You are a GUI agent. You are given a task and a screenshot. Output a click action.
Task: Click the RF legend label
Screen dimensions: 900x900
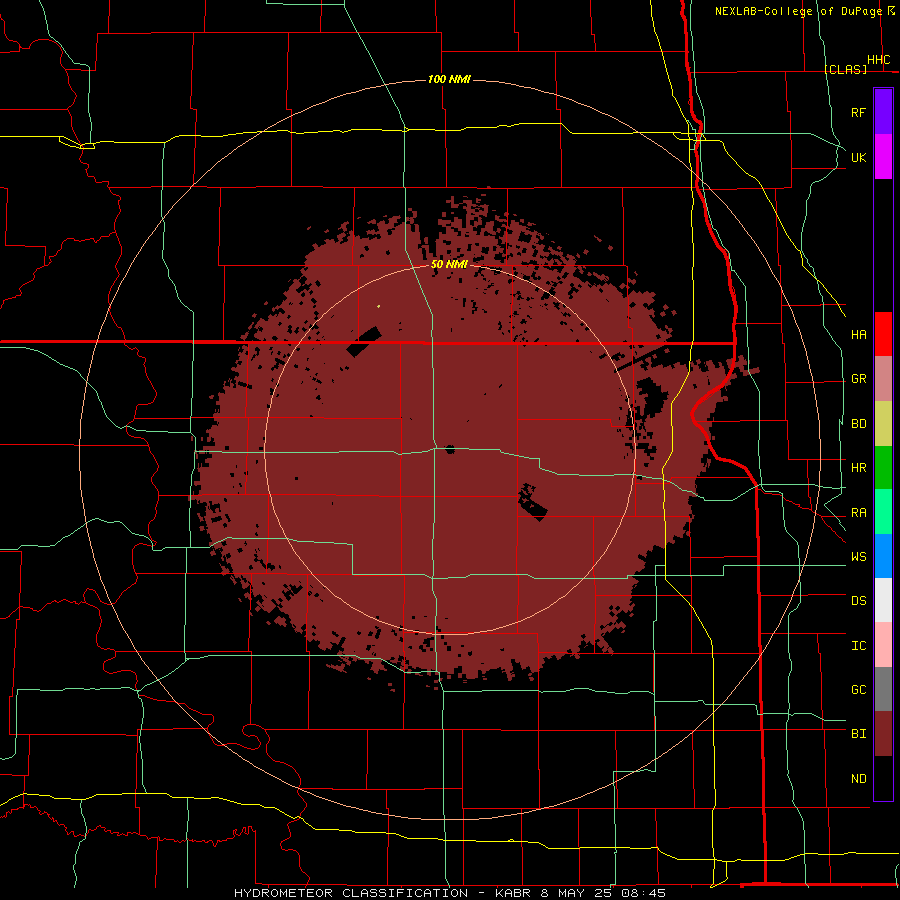click(x=859, y=112)
